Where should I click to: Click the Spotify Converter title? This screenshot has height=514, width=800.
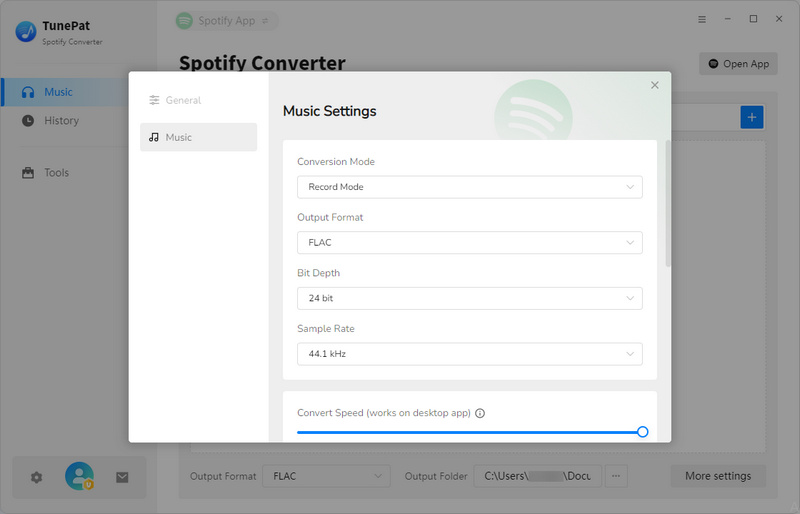[262, 62]
